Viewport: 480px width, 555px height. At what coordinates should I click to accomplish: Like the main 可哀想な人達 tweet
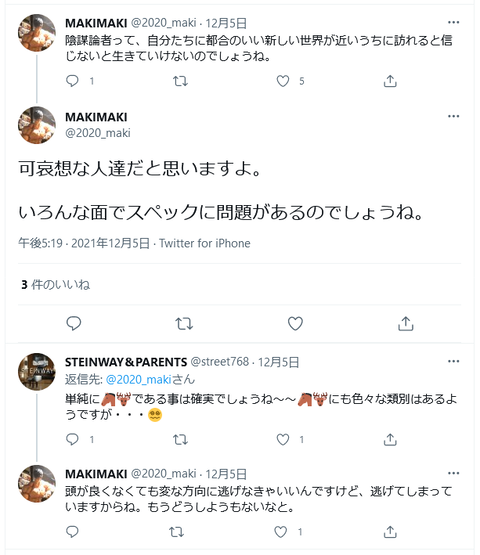pos(295,324)
